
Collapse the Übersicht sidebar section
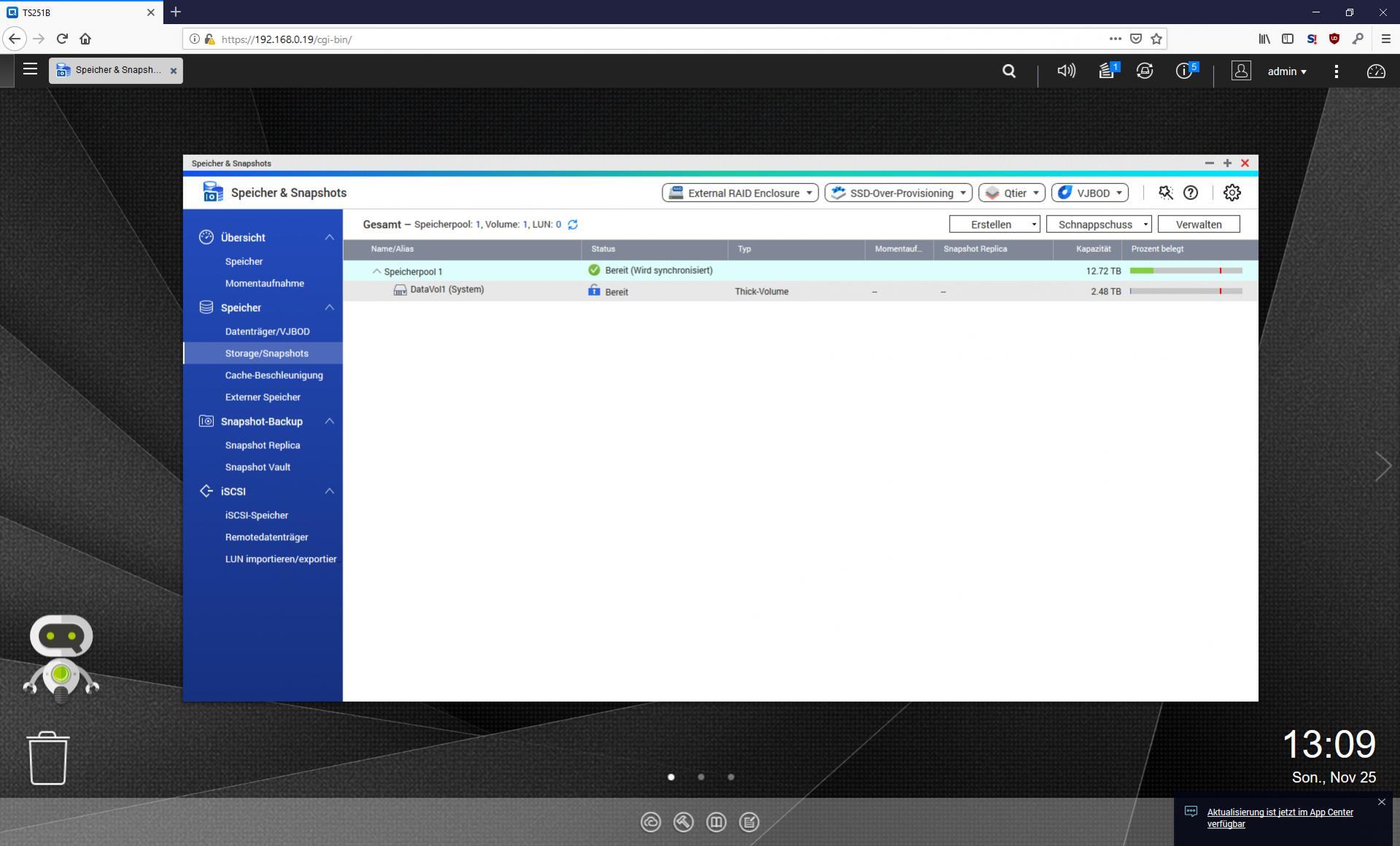[329, 237]
